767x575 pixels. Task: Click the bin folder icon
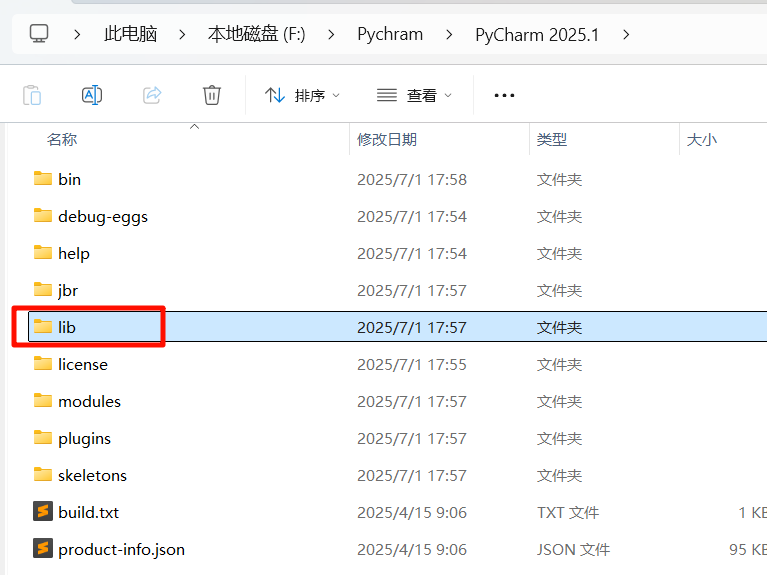pyautogui.click(x=43, y=179)
